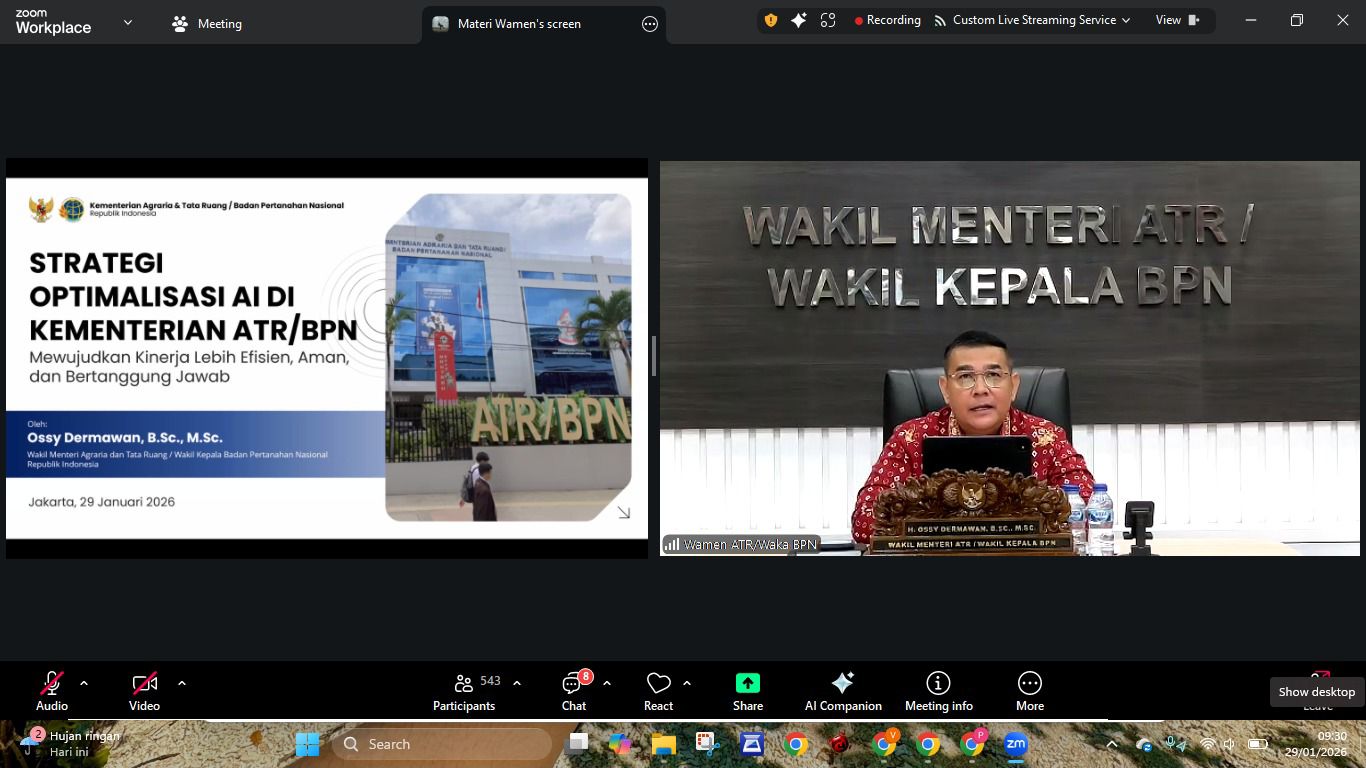Select the Materi Wamen's screen tab
This screenshot has width=1366, height=768.
[519, 23]
